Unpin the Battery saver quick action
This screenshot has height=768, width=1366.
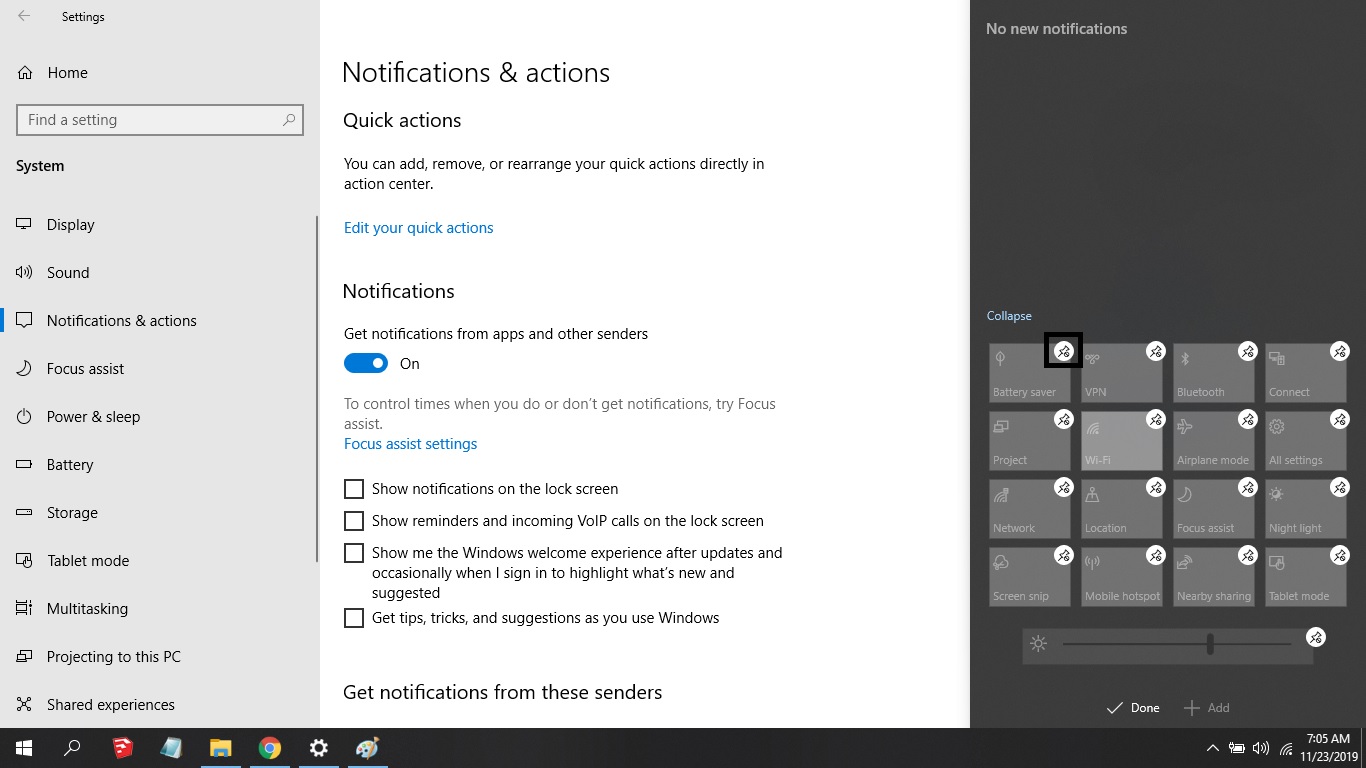pos(1064,351)
